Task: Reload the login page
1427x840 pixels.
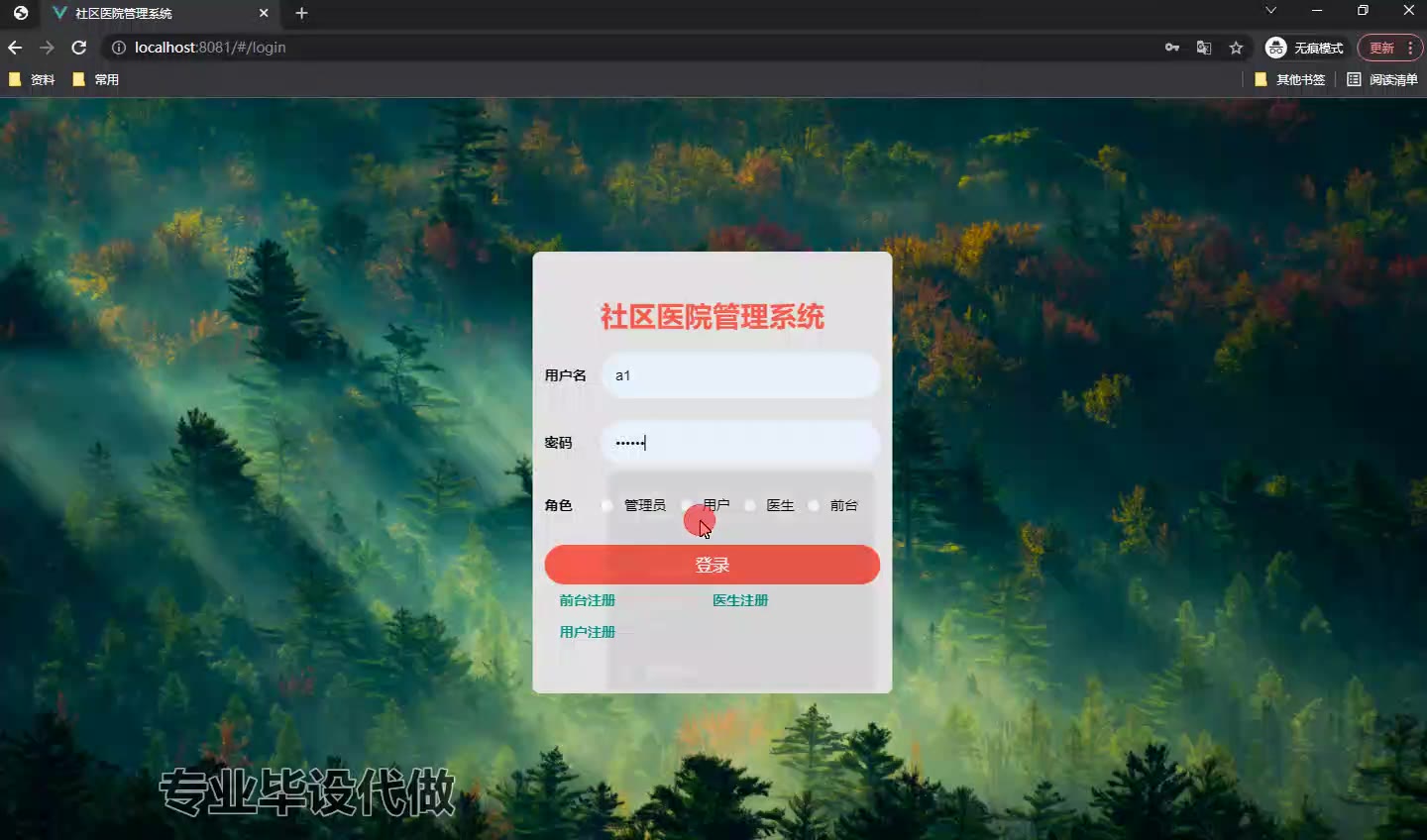Action: [x=79, y=48]
